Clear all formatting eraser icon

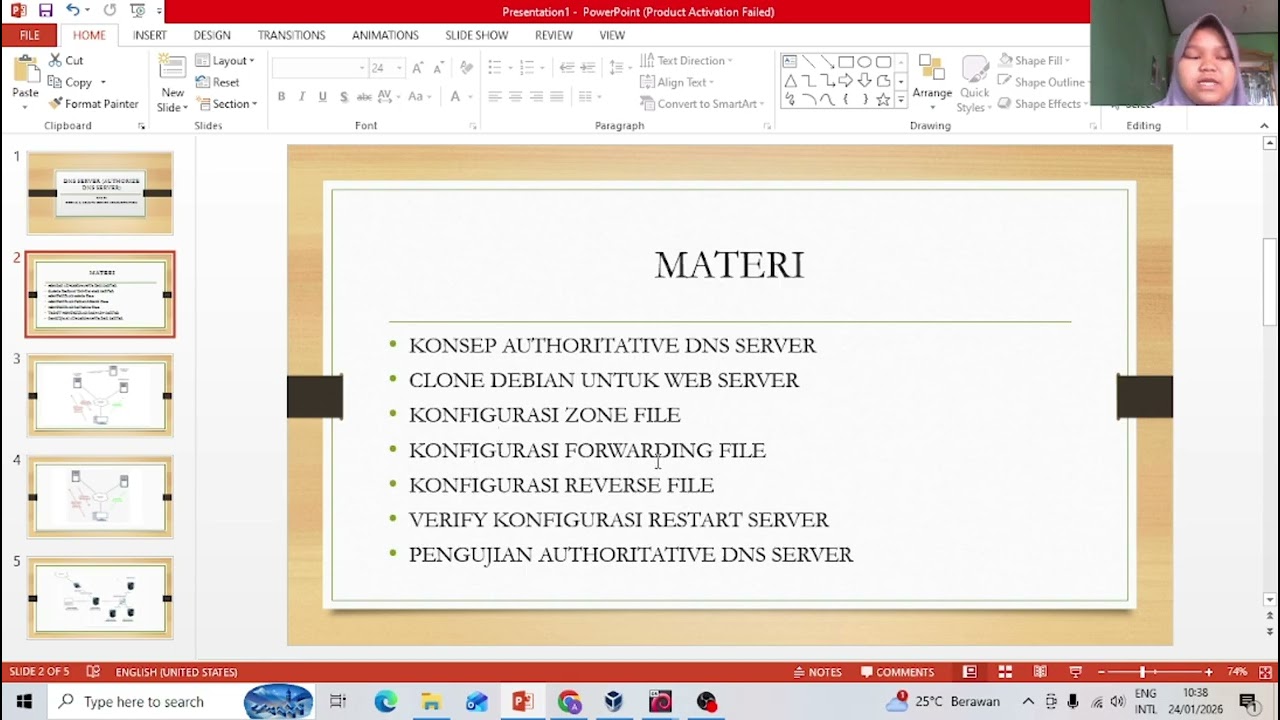[466, 68]
